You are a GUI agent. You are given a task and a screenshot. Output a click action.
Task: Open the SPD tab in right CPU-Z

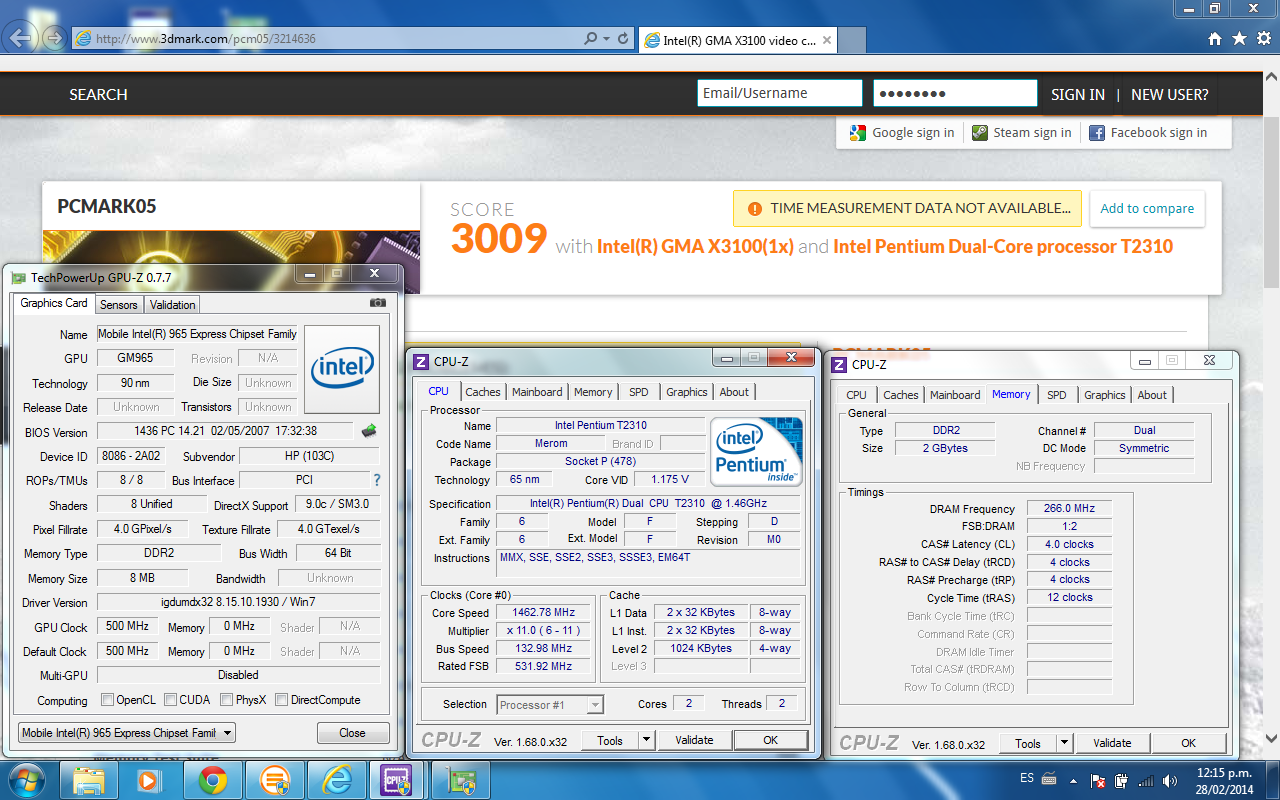click(x=1056, y=395)
